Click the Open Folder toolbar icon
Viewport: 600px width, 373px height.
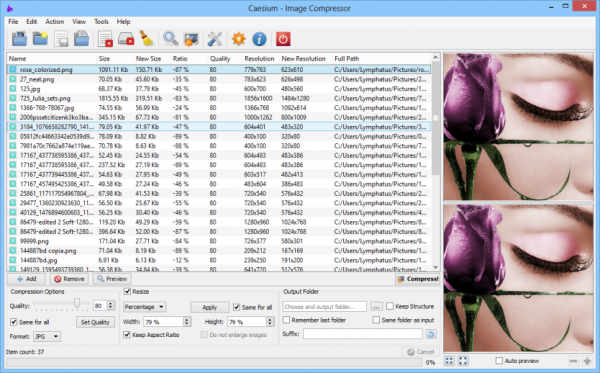click(x=40, y=39)
